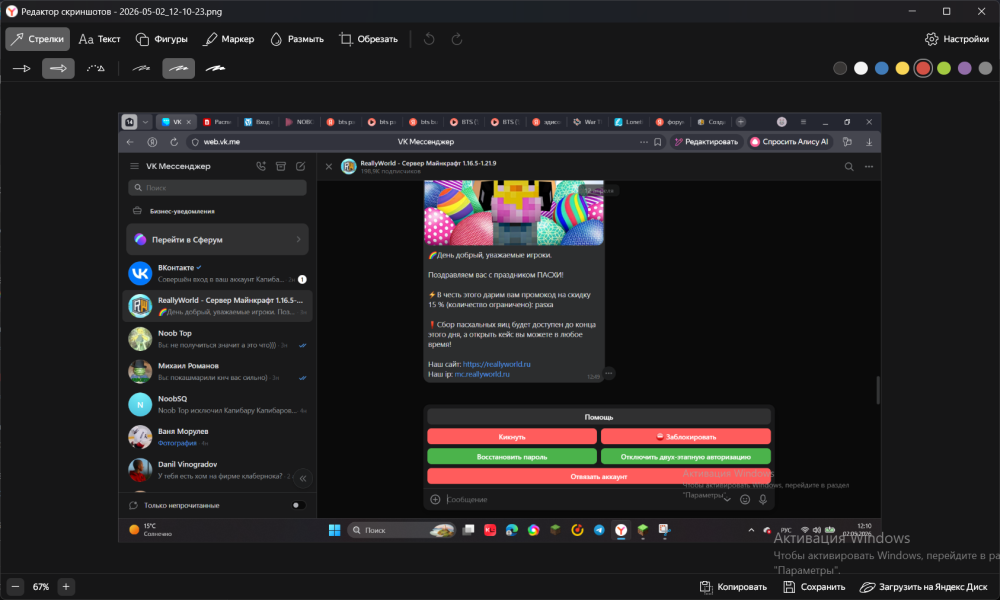Click the emoji smiley in message field

coord(744,499)
